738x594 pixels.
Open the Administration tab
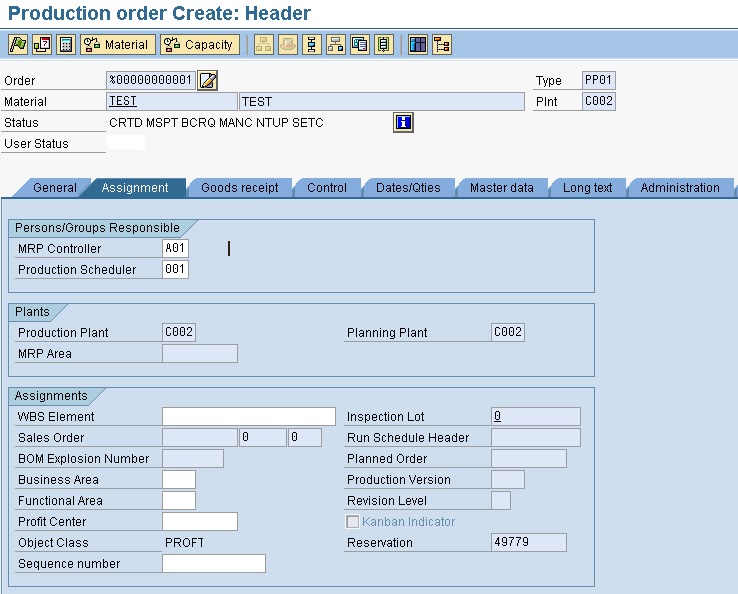pos(680,188)
